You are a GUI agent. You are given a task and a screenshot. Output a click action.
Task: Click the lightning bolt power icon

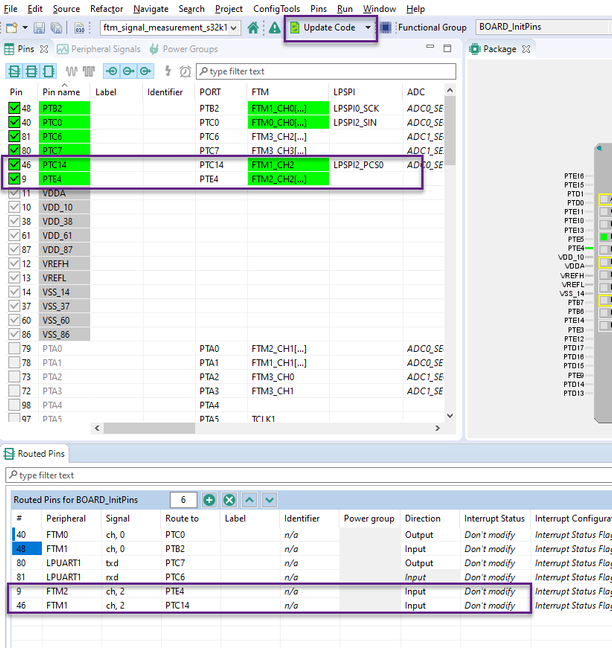click(168, 71)
